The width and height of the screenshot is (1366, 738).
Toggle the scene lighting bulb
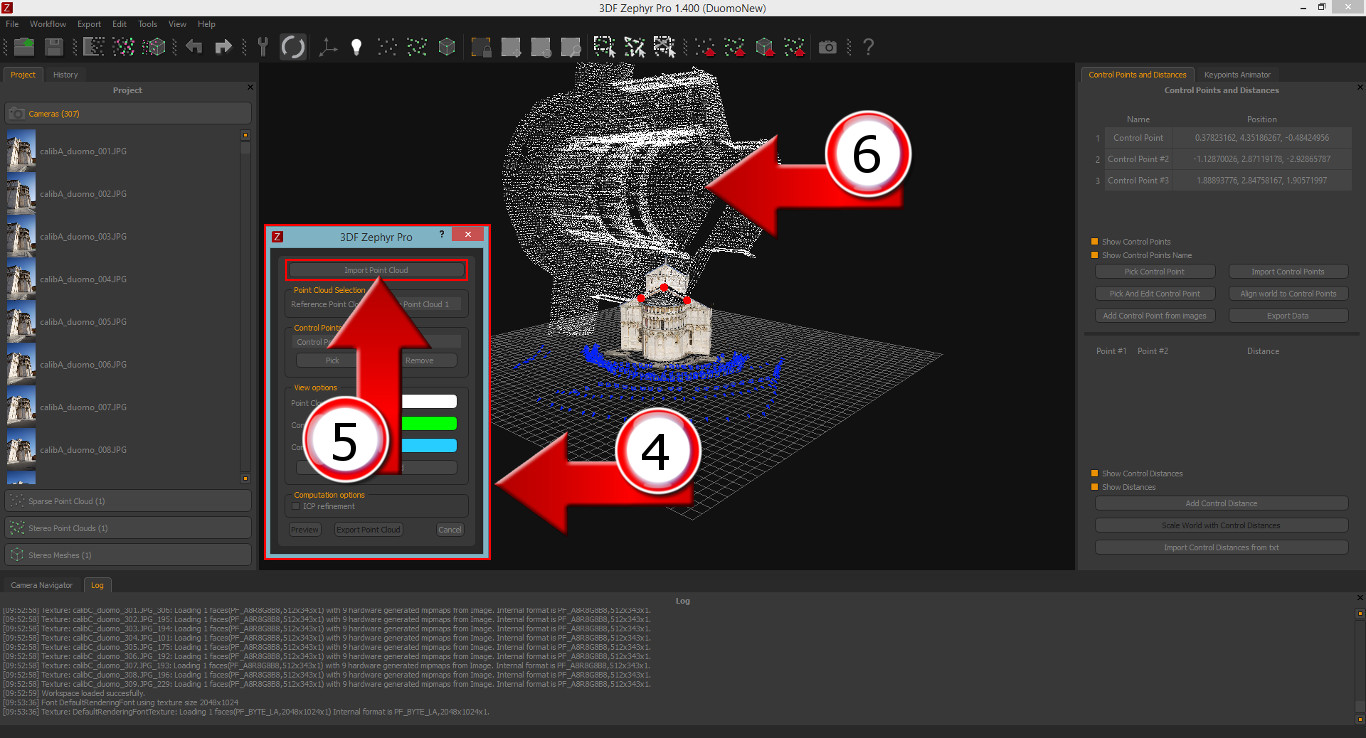(x=357, y=46)
